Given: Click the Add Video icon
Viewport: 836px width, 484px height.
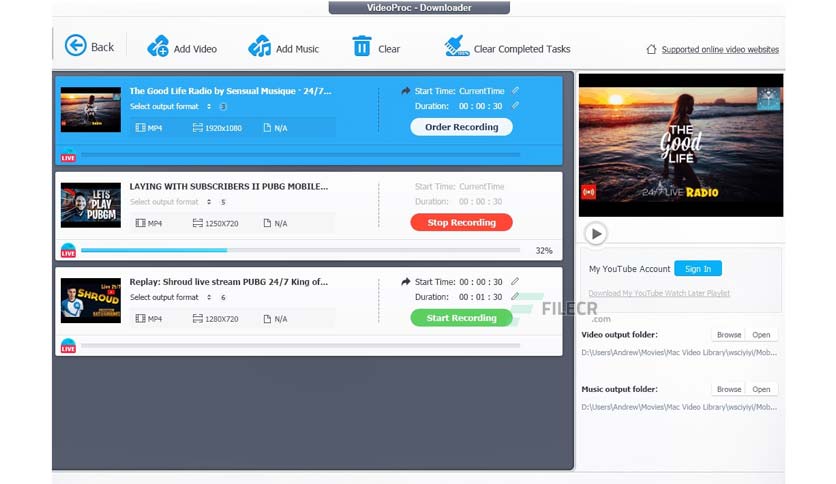Looking at the screenshot, I should tap(158, 46).
